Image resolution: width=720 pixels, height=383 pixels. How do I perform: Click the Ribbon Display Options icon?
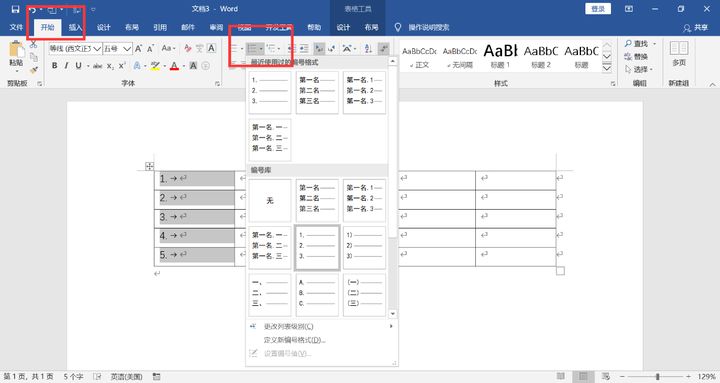click(x=629, y=9)
